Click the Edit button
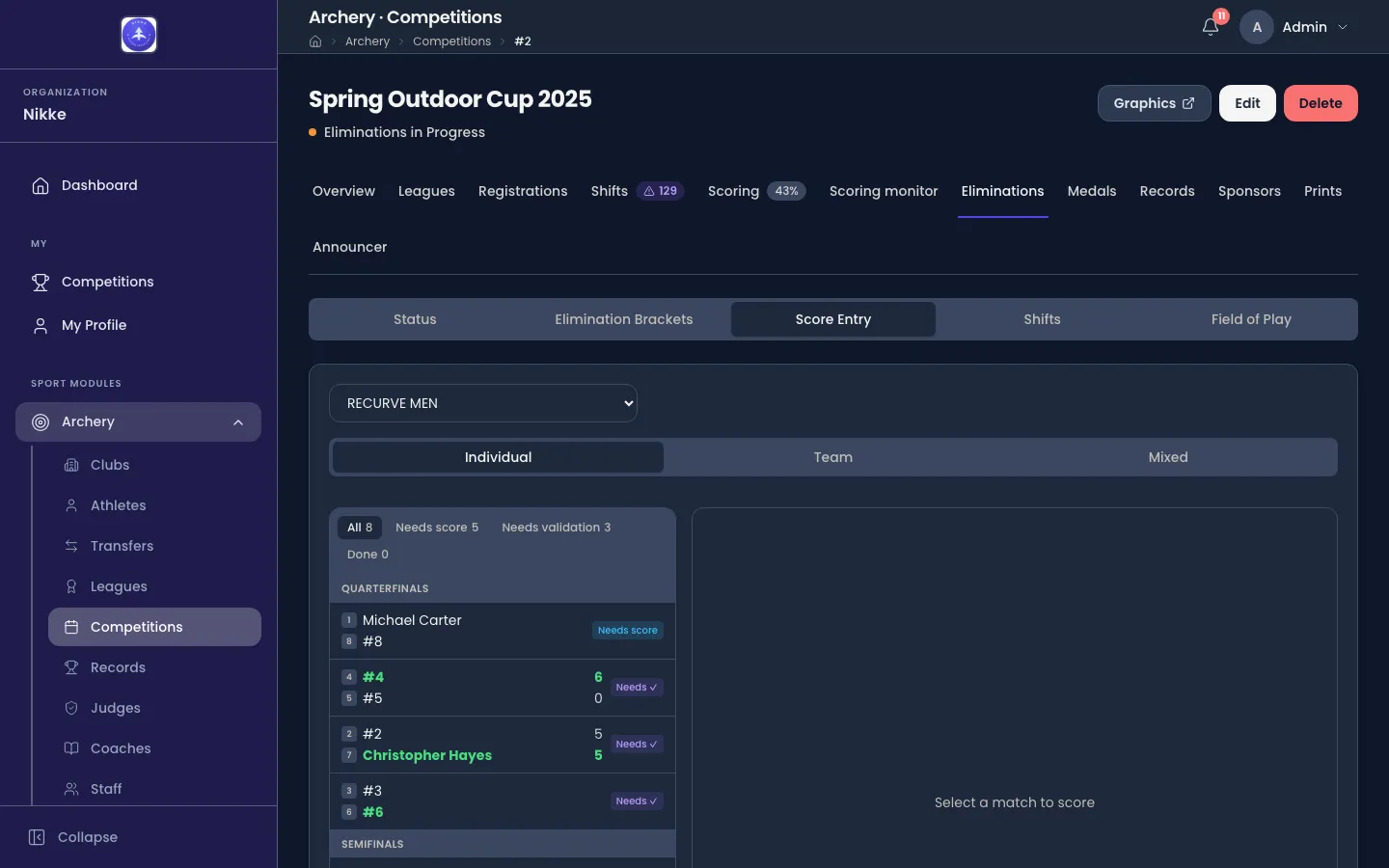The height and width of the screenshot is (868, 1389). pos(1247,103)
